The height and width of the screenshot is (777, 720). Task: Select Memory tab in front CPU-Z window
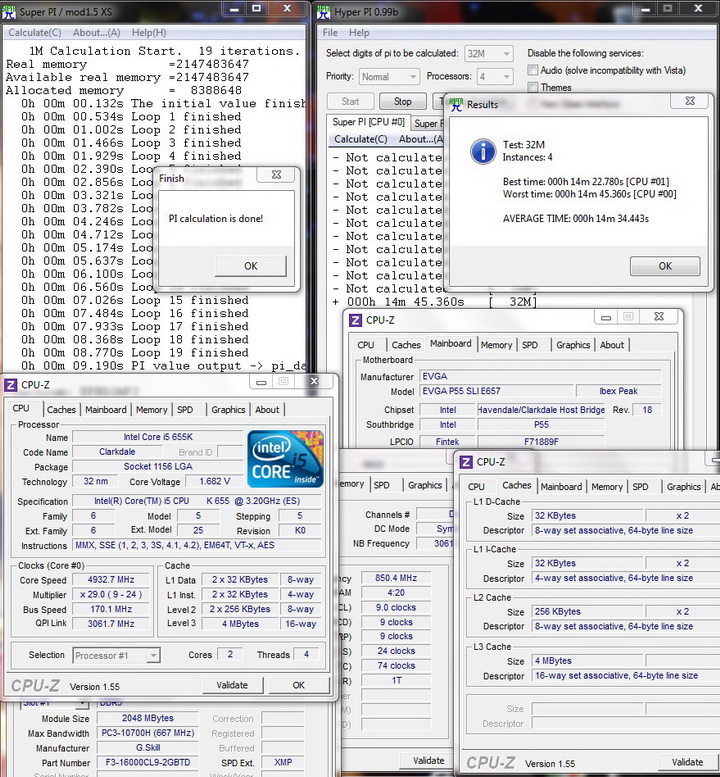(x=151, y=410)
